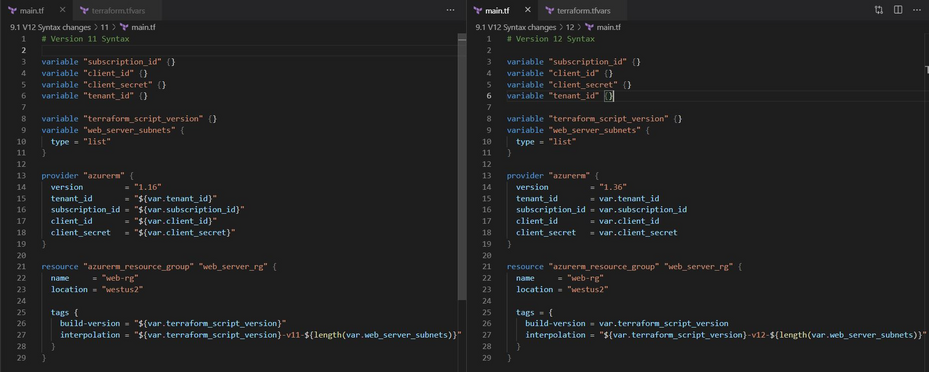
Task: Click unquoted var.terraform_script_version build-version value
Action: click(664, 323)
